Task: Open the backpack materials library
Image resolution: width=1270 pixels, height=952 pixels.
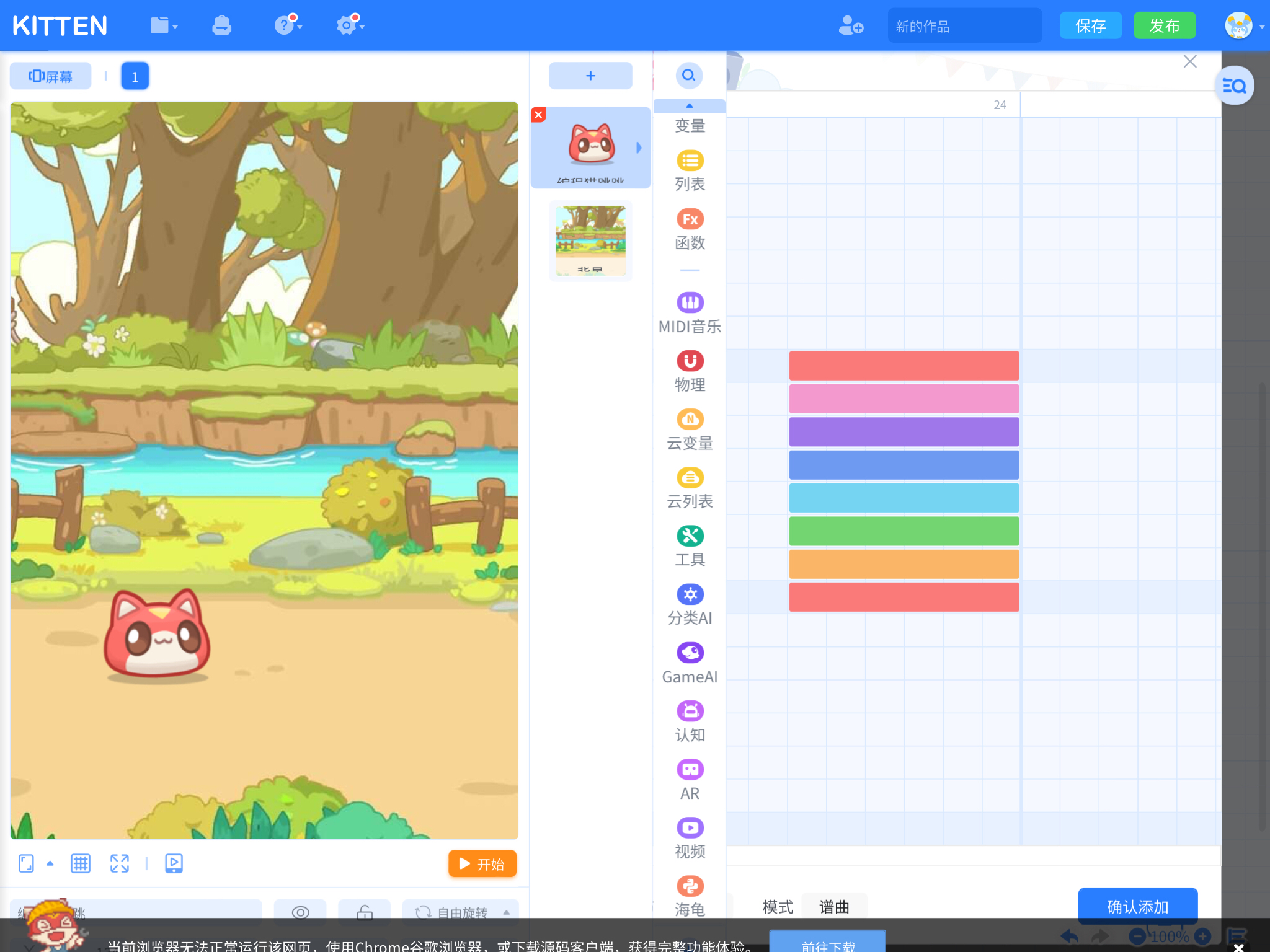Action: [x=221, y=25]
